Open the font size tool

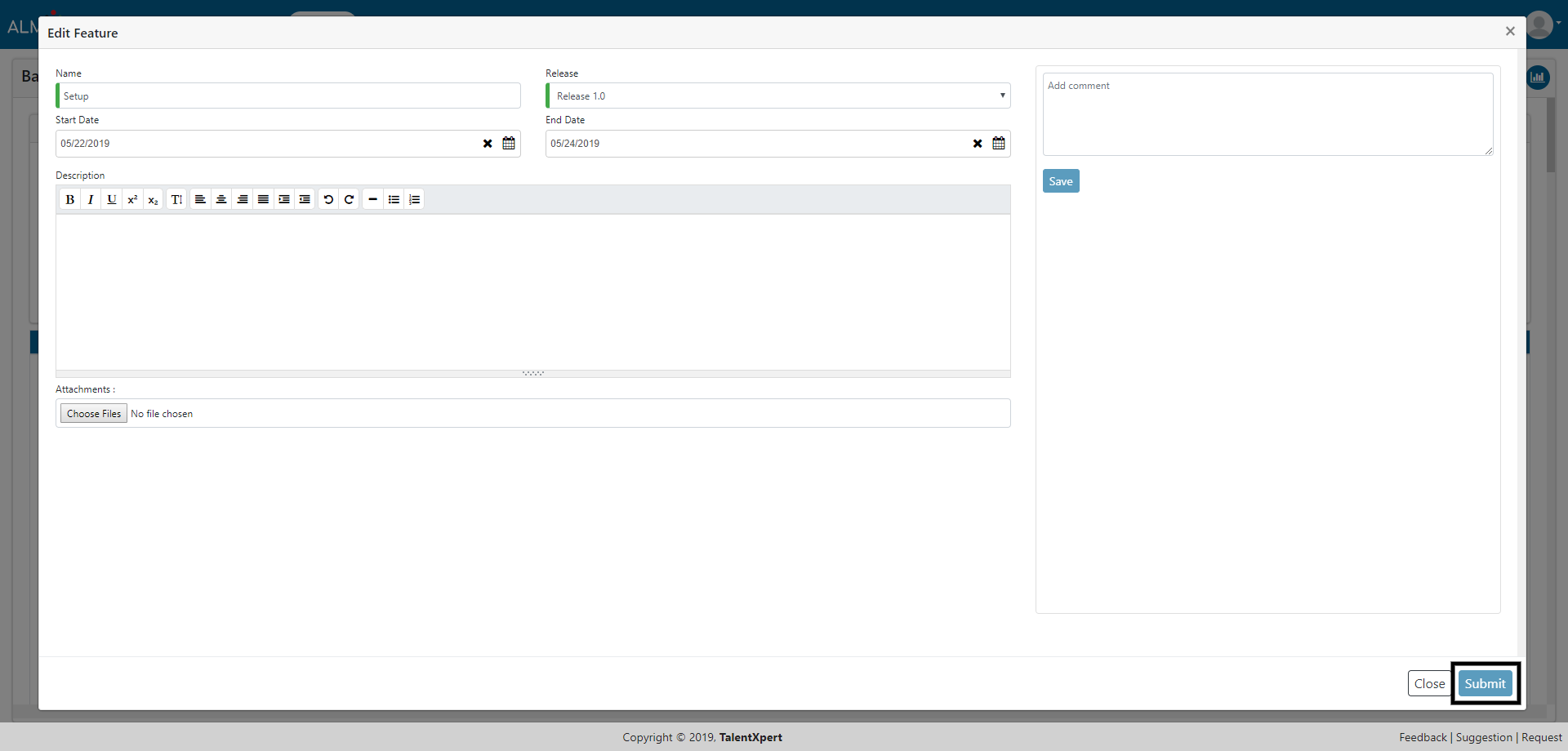pos(176,199)
